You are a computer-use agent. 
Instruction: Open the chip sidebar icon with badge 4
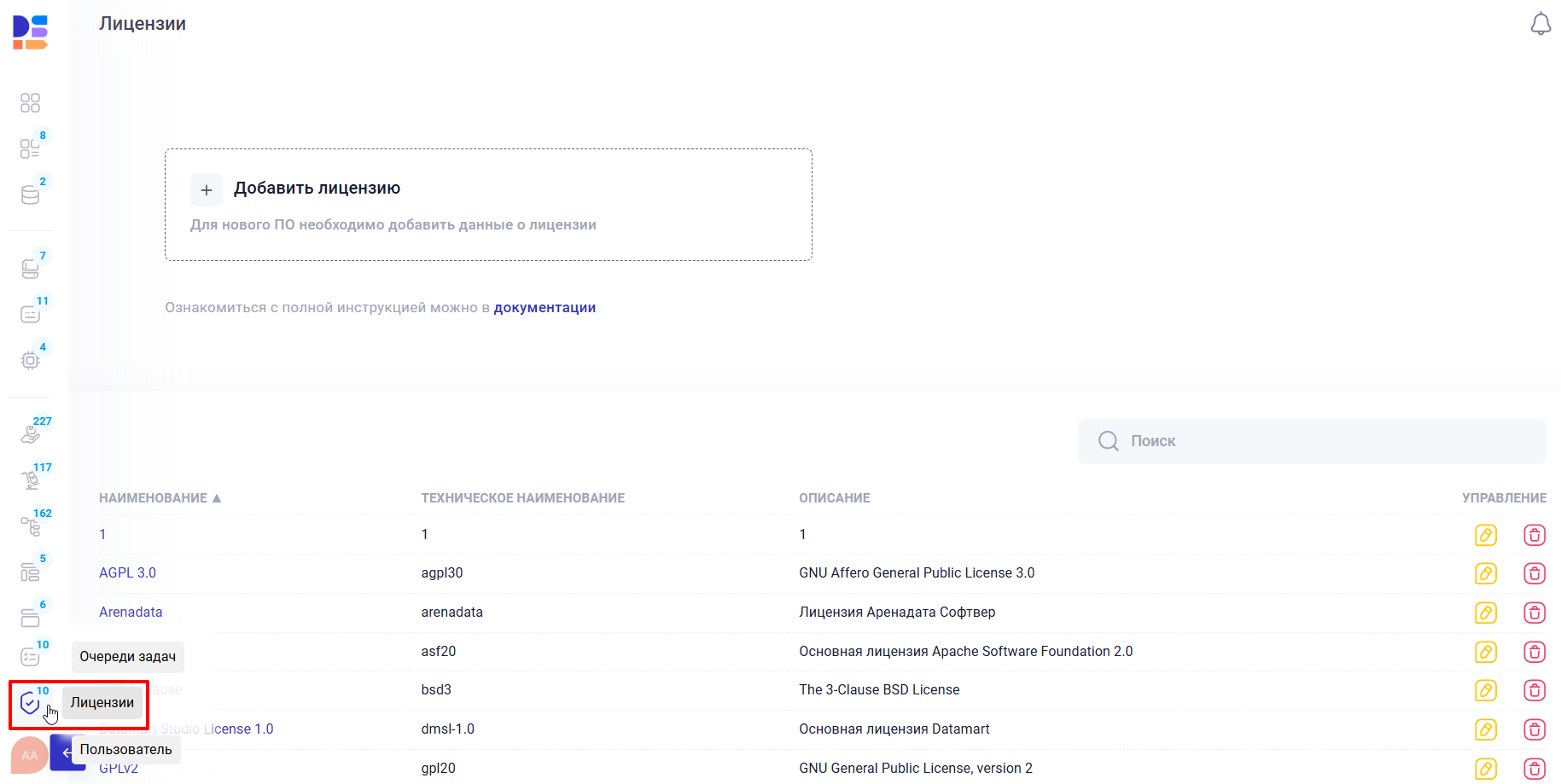[x=30, y=360]
